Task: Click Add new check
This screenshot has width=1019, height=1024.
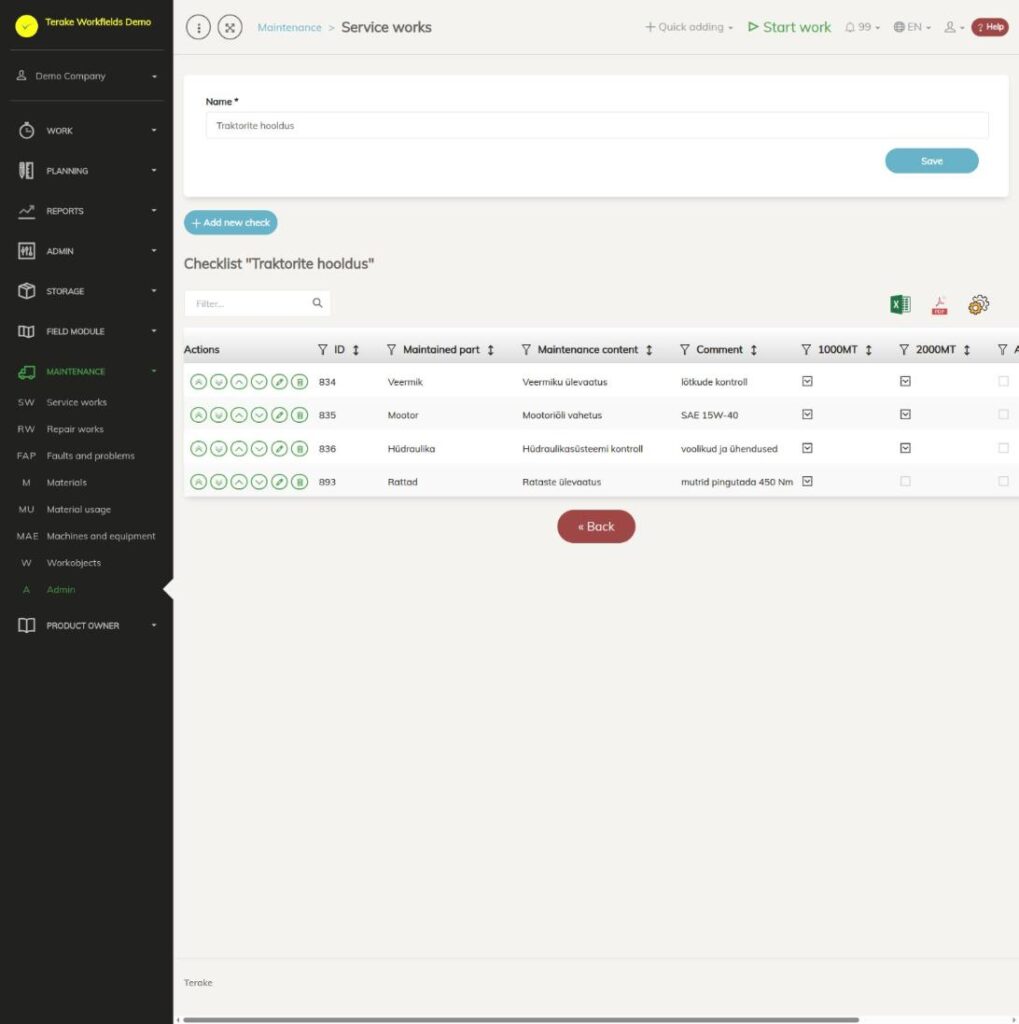Action: [x=231, y=223]
